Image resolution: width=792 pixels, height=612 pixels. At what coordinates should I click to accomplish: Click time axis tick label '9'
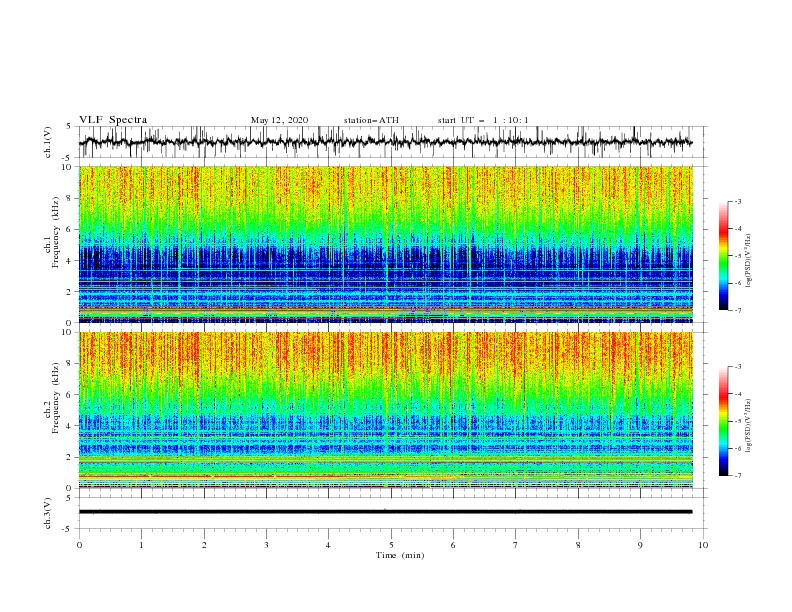[x=640, y=545]
